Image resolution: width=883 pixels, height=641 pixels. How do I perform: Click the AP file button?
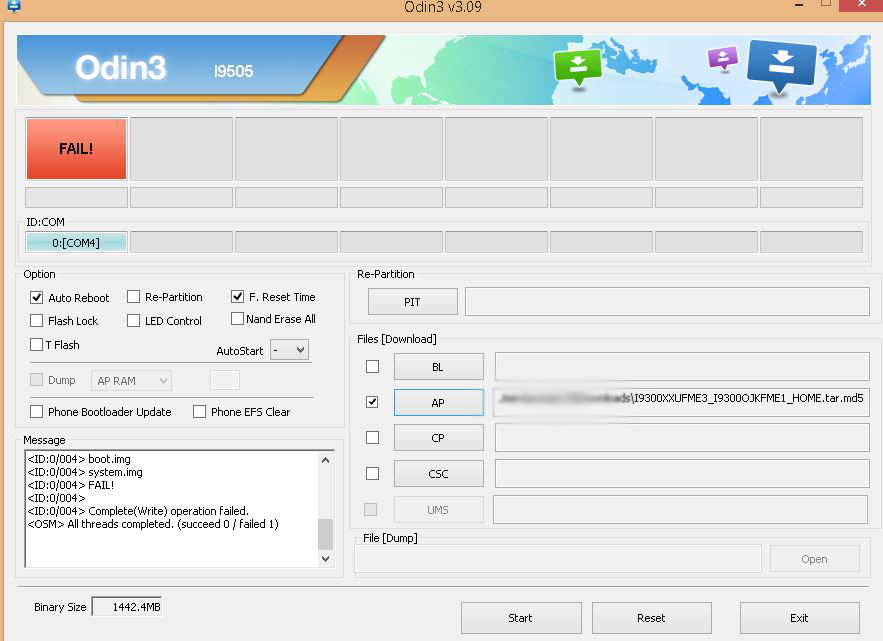pos(438,403)
